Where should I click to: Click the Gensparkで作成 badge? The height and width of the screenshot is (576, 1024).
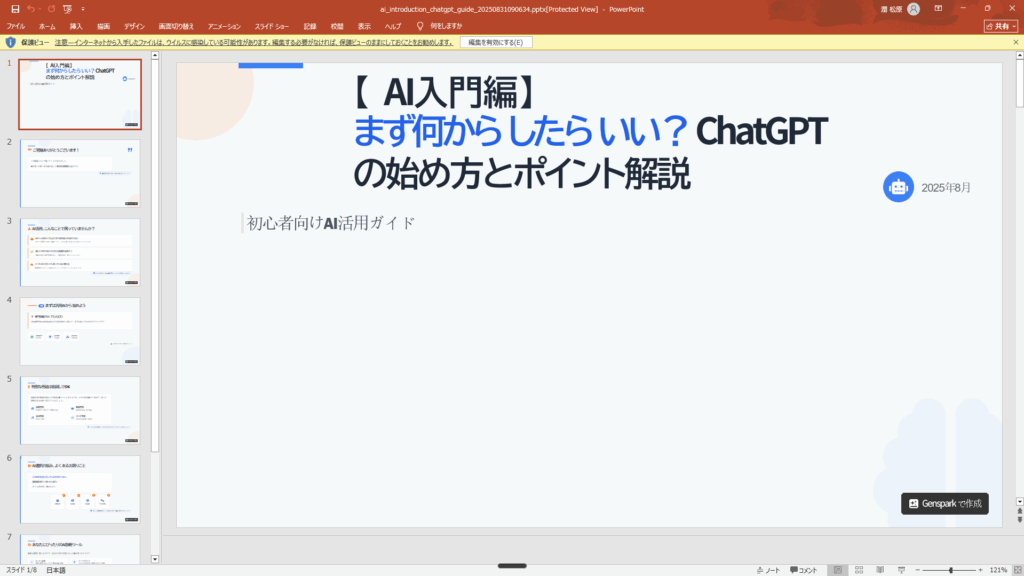(x=945, y=504)
